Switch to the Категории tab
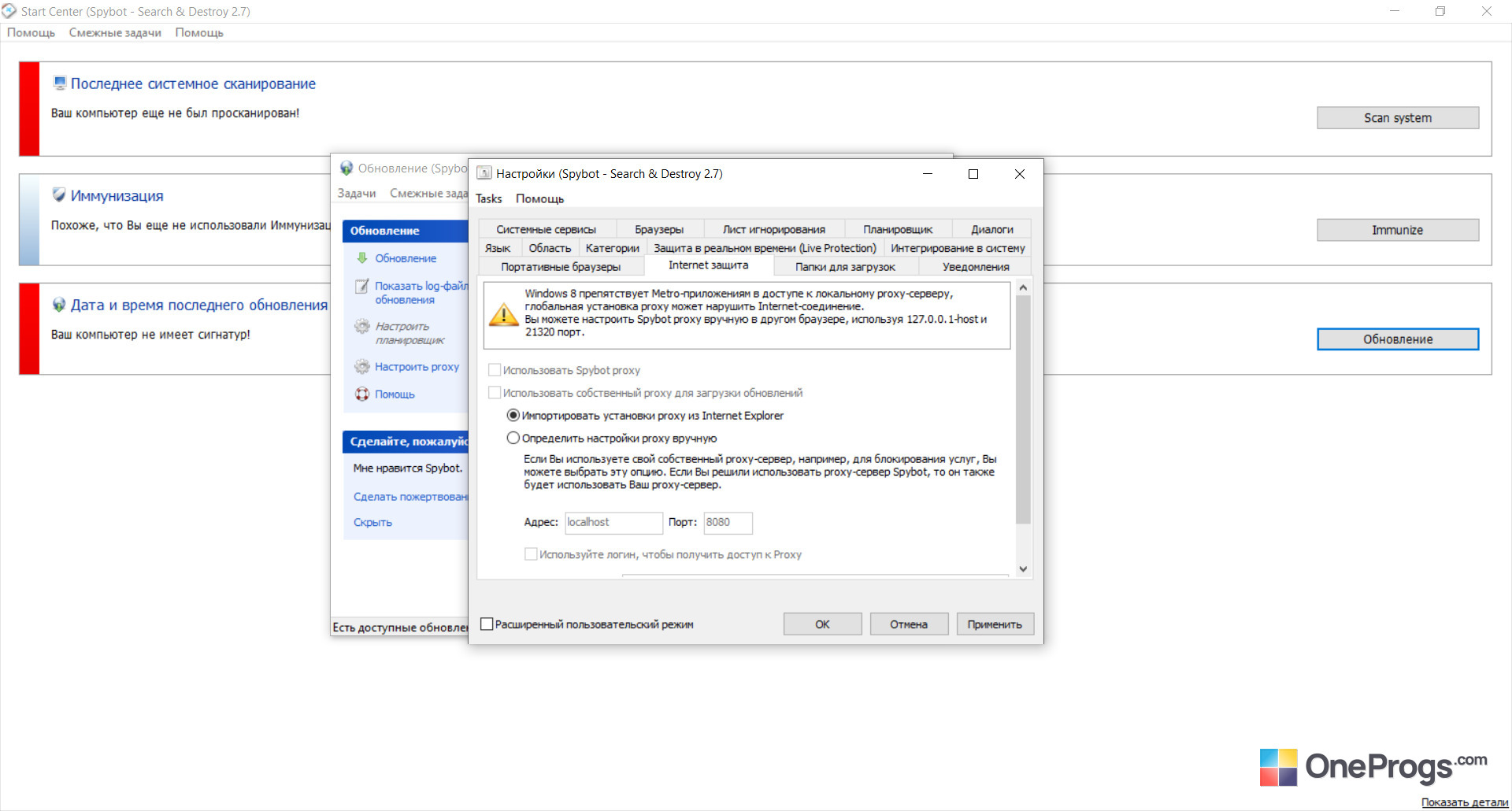 click(x=613, y=248)
